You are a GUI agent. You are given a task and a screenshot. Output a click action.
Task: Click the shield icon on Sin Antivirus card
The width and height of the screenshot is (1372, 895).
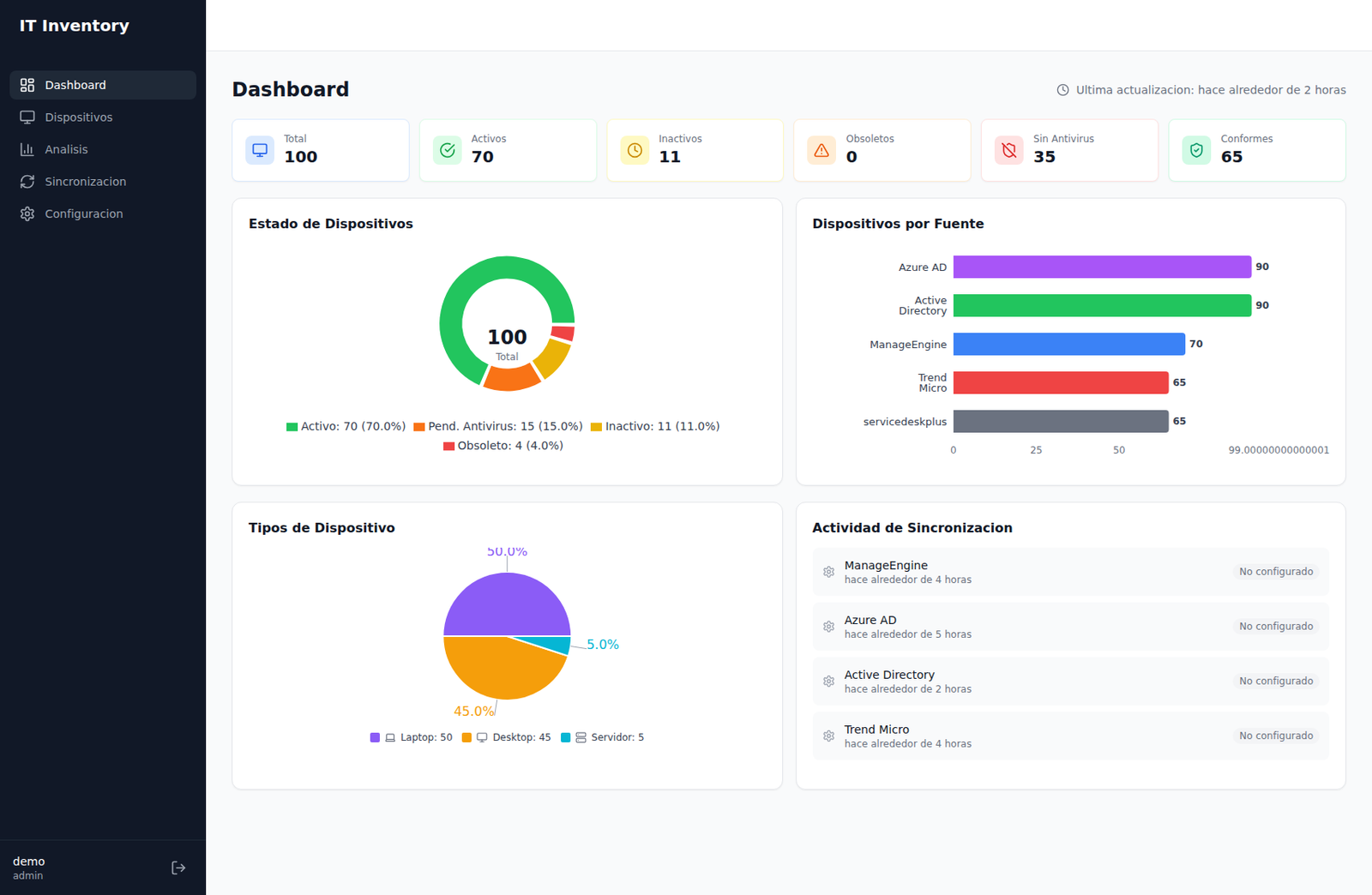(x=1009, y=150)
